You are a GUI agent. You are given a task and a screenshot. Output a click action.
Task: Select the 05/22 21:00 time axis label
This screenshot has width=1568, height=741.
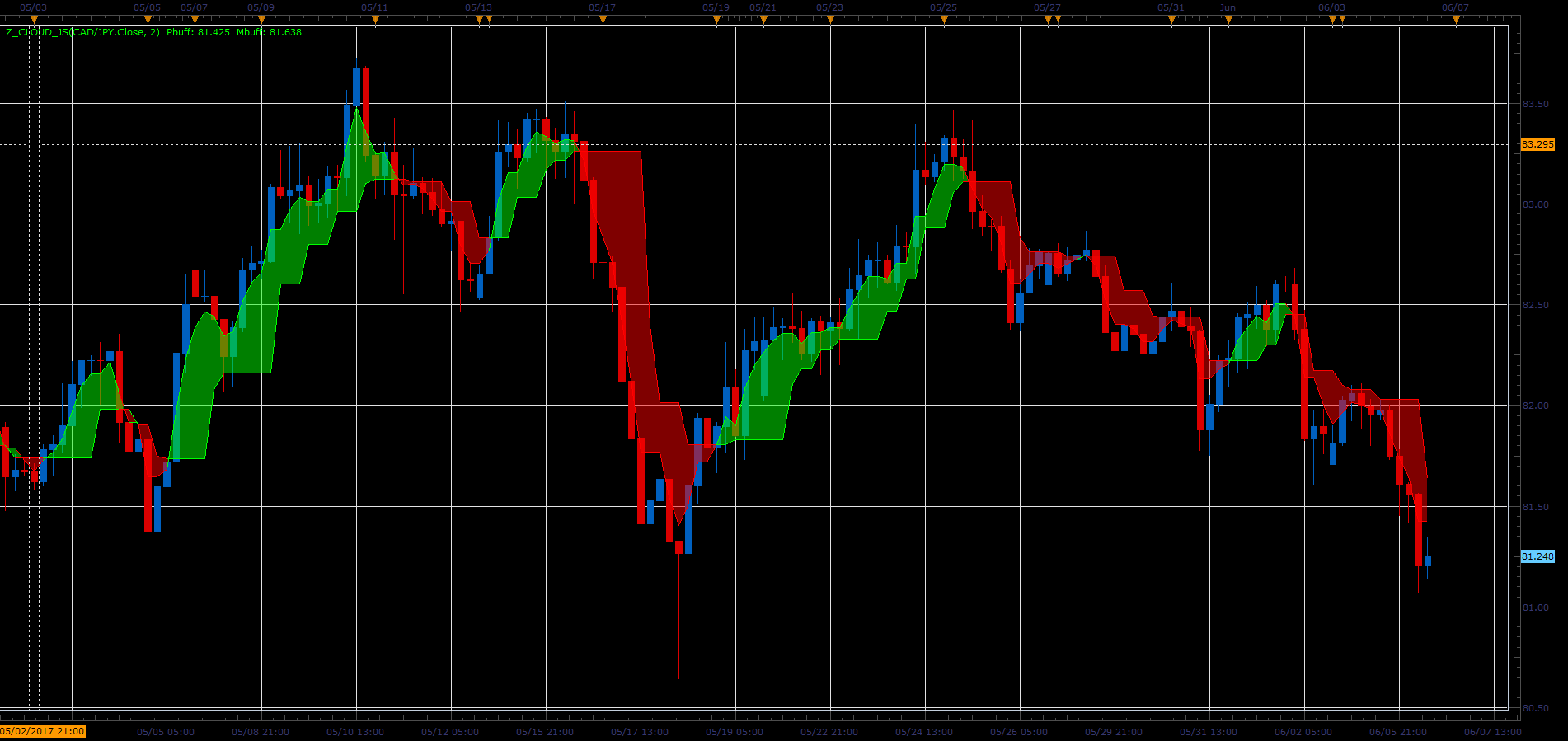point(829,732)
